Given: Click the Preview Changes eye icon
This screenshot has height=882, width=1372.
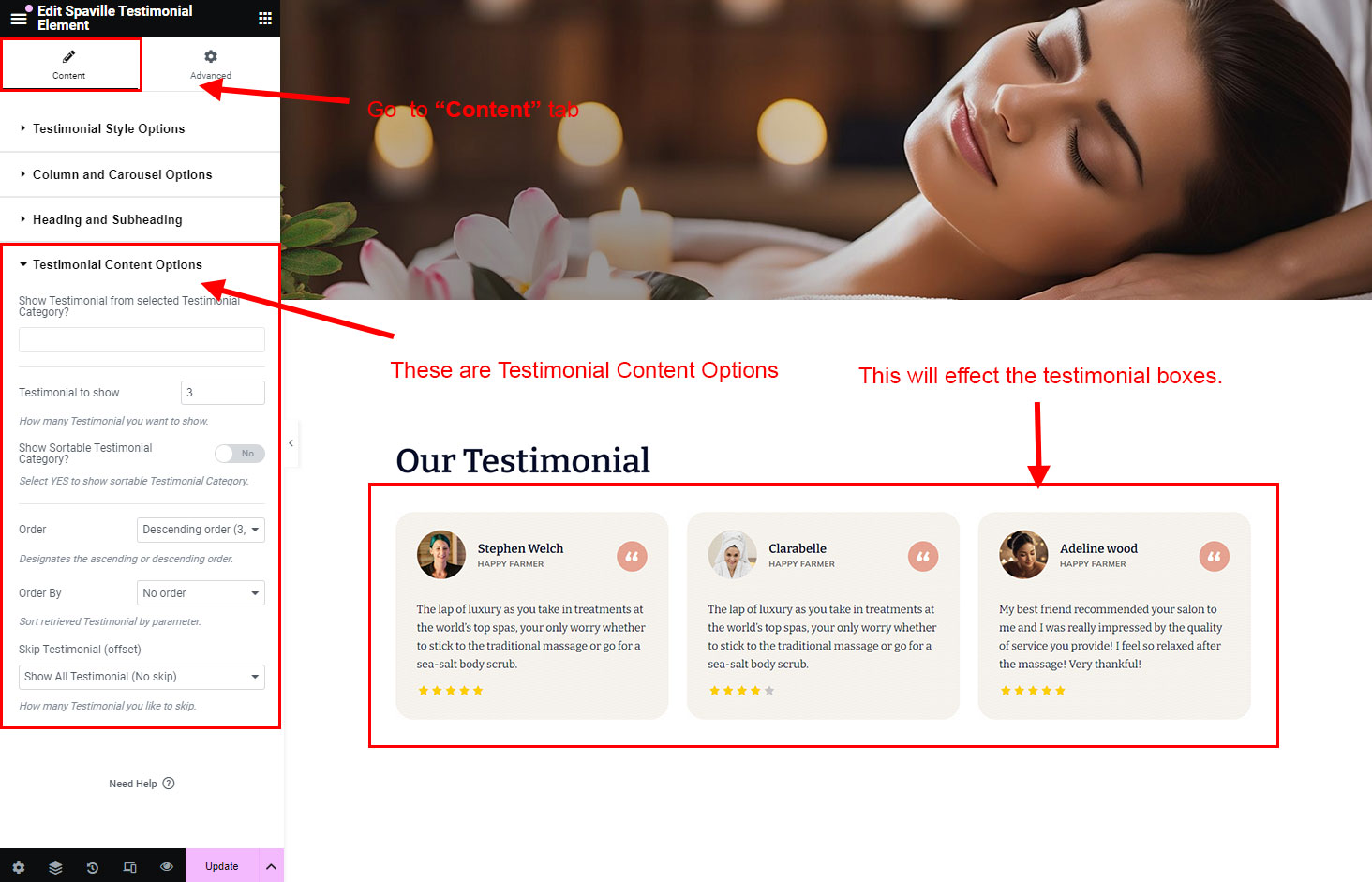Looking at the screenshot, I should coord(166,867).
